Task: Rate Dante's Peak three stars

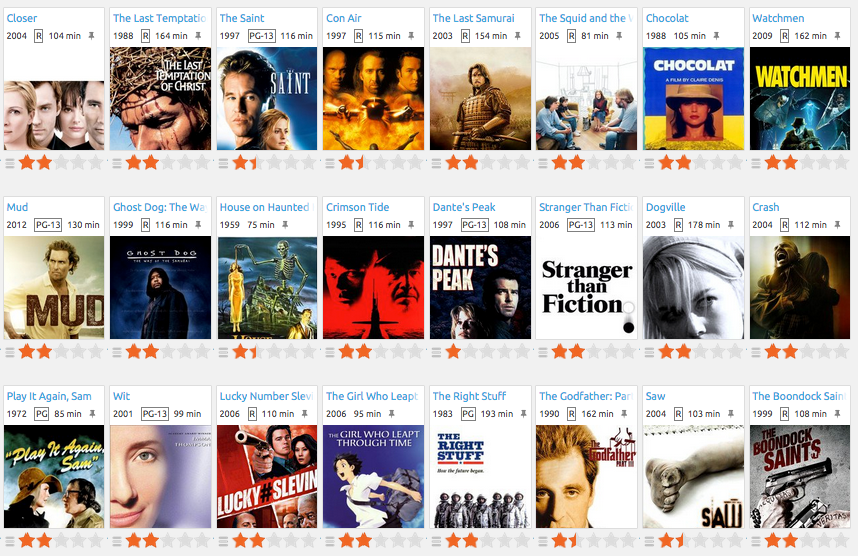Action: point(487,352)
